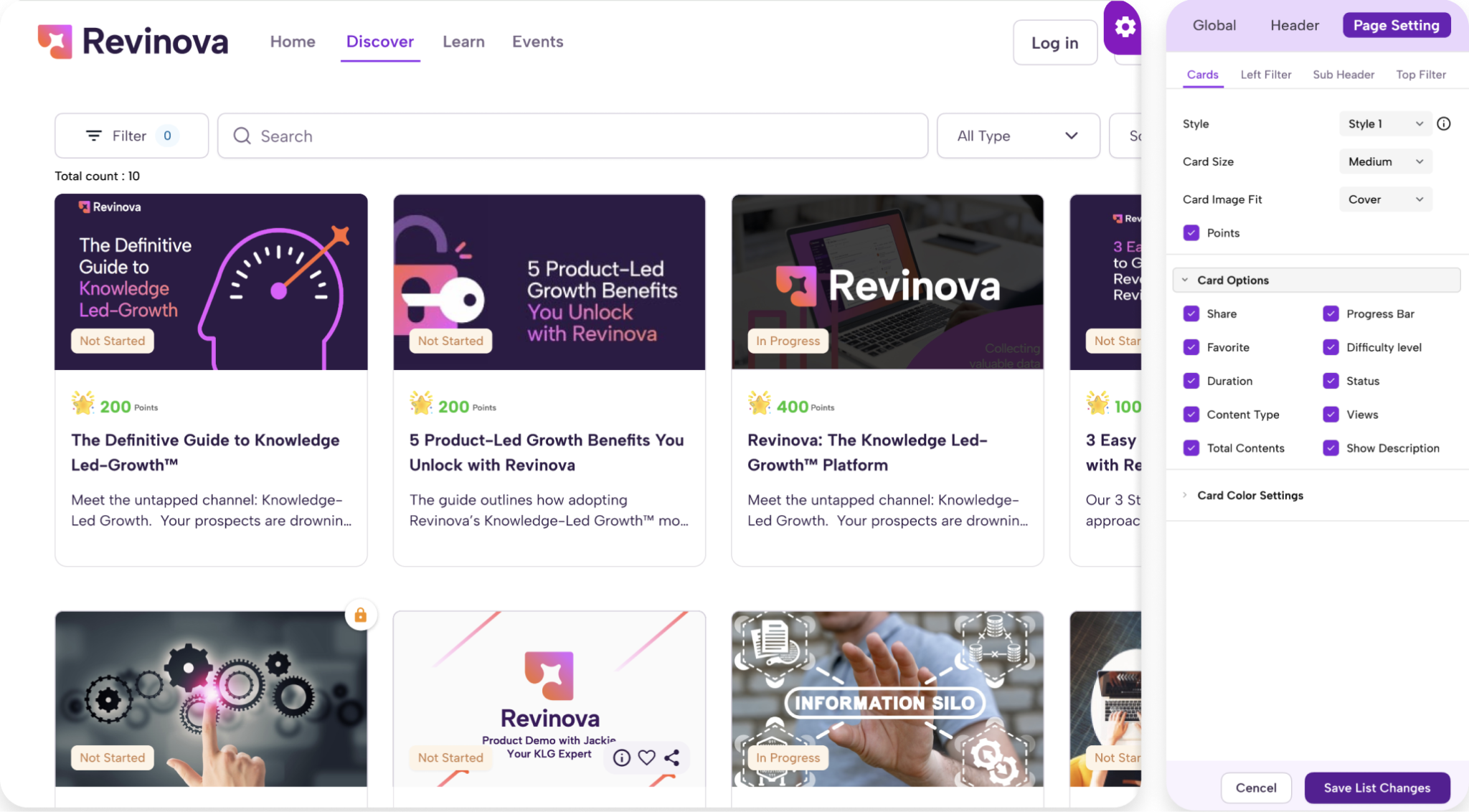Uncheck the Views option
This screenshot has height=812, width=1469.
[1331, 414]
